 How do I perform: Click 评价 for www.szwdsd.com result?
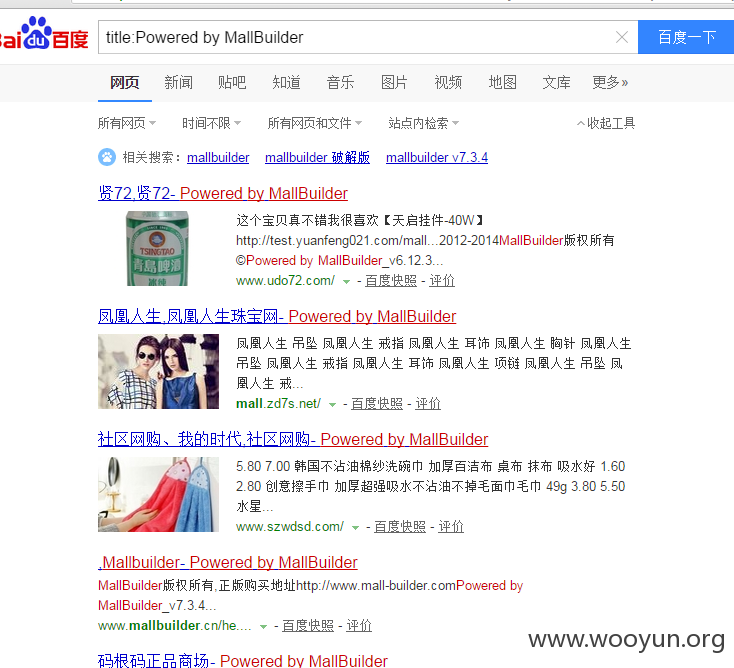(451, 527)
